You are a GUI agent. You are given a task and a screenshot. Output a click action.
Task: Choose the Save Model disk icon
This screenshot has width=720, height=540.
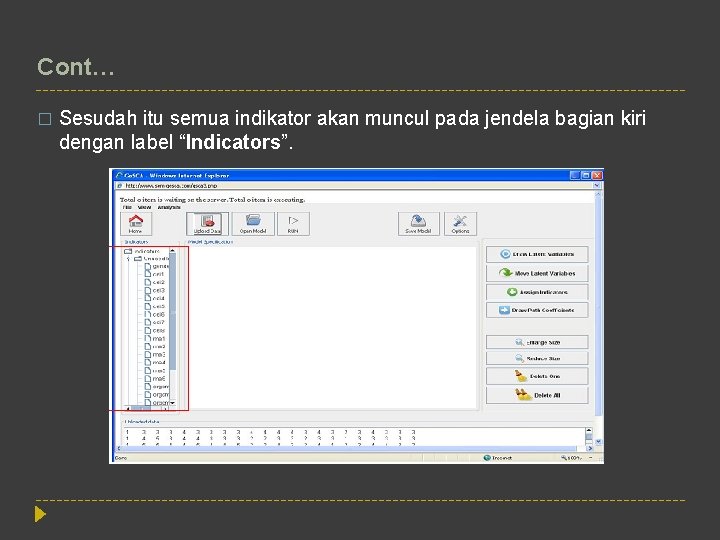point(418,224)
